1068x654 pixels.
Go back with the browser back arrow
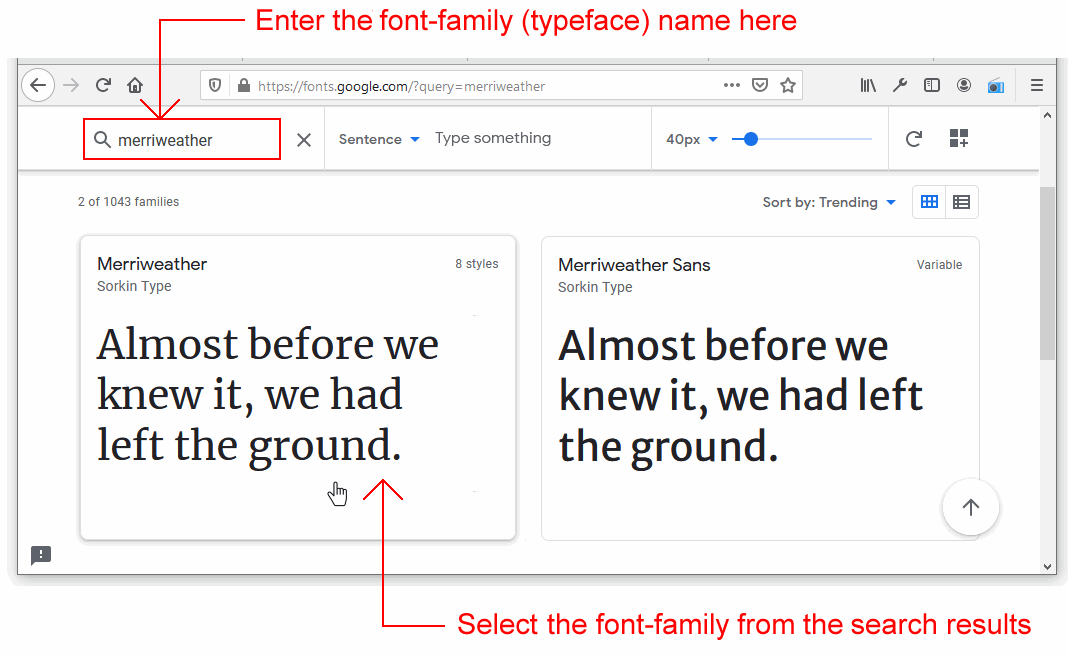click(x=38, y=85)
